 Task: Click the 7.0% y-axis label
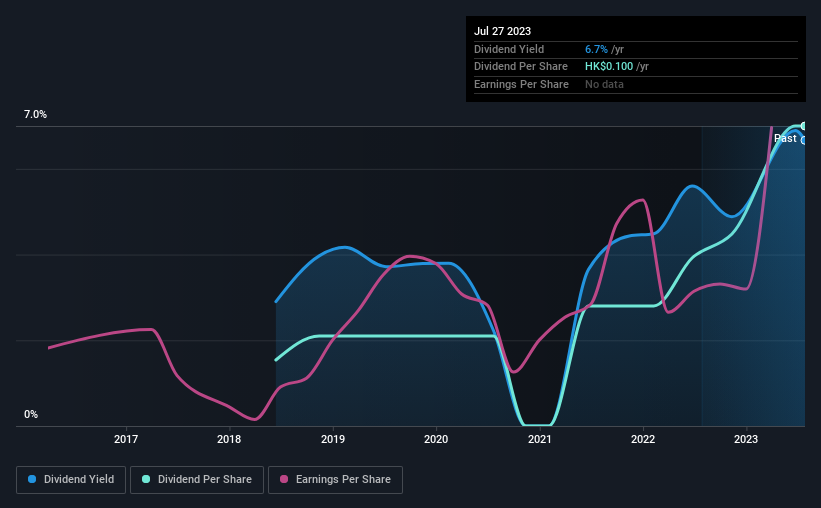click(35, 114)
